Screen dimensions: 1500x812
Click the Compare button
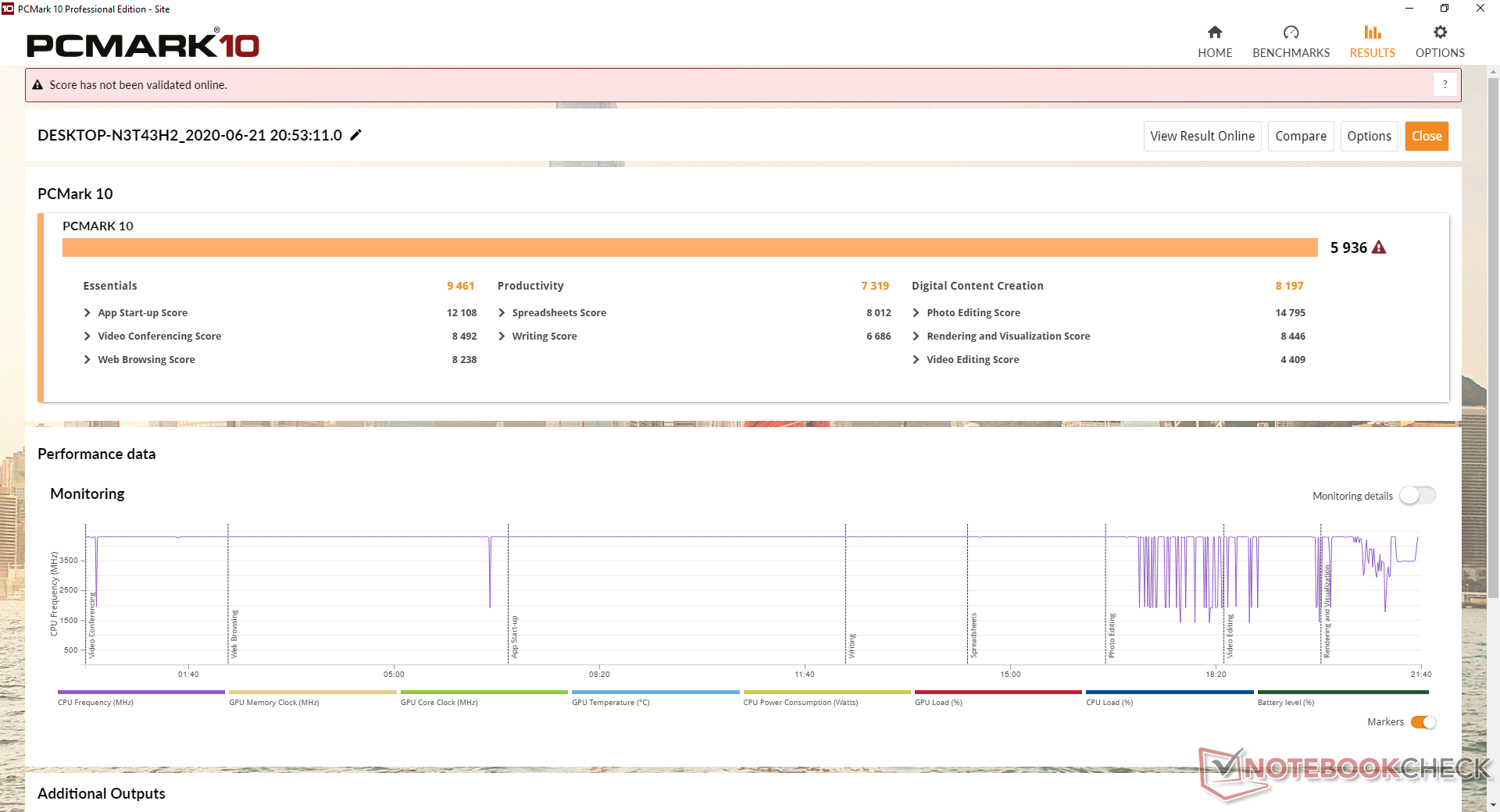pos(1301,136)
